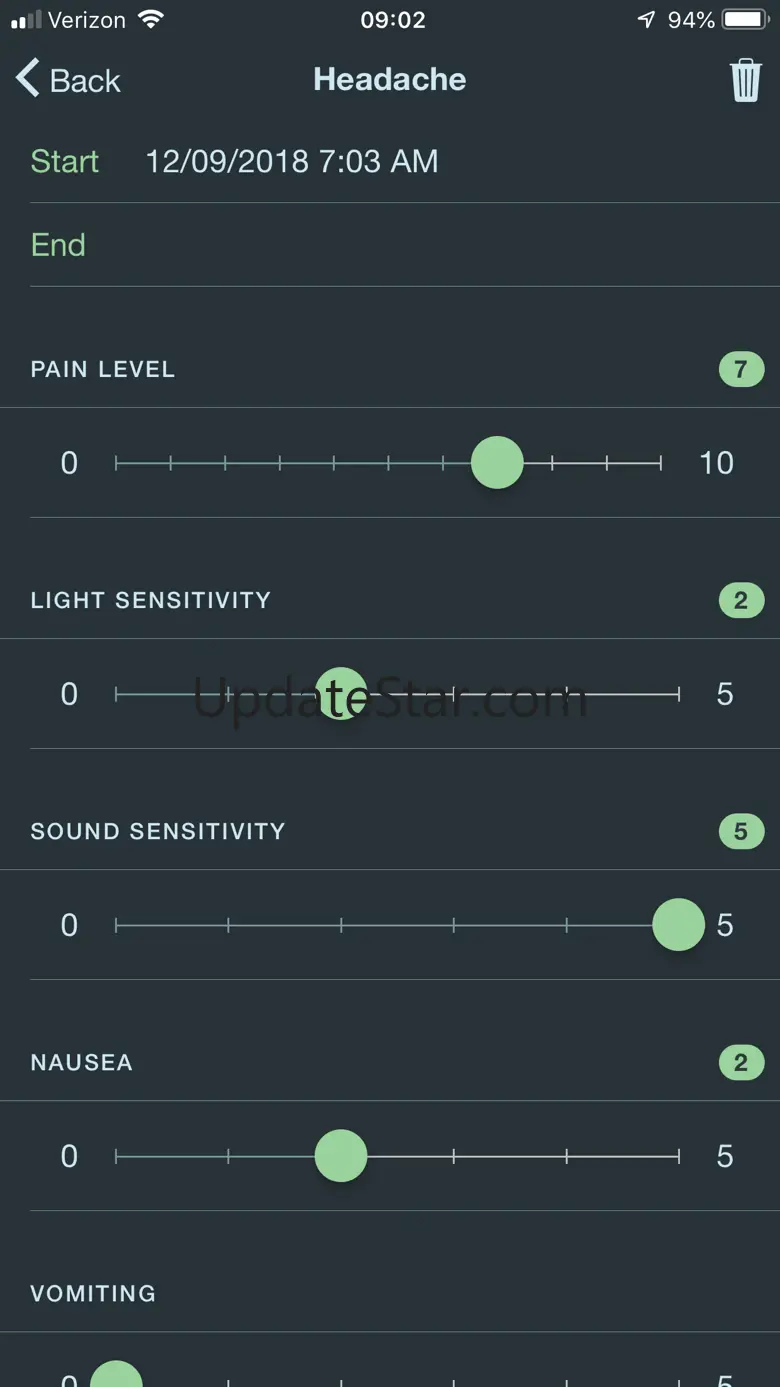Tap the Back text button
The image size is (780, 1387).
coord(85,81)
